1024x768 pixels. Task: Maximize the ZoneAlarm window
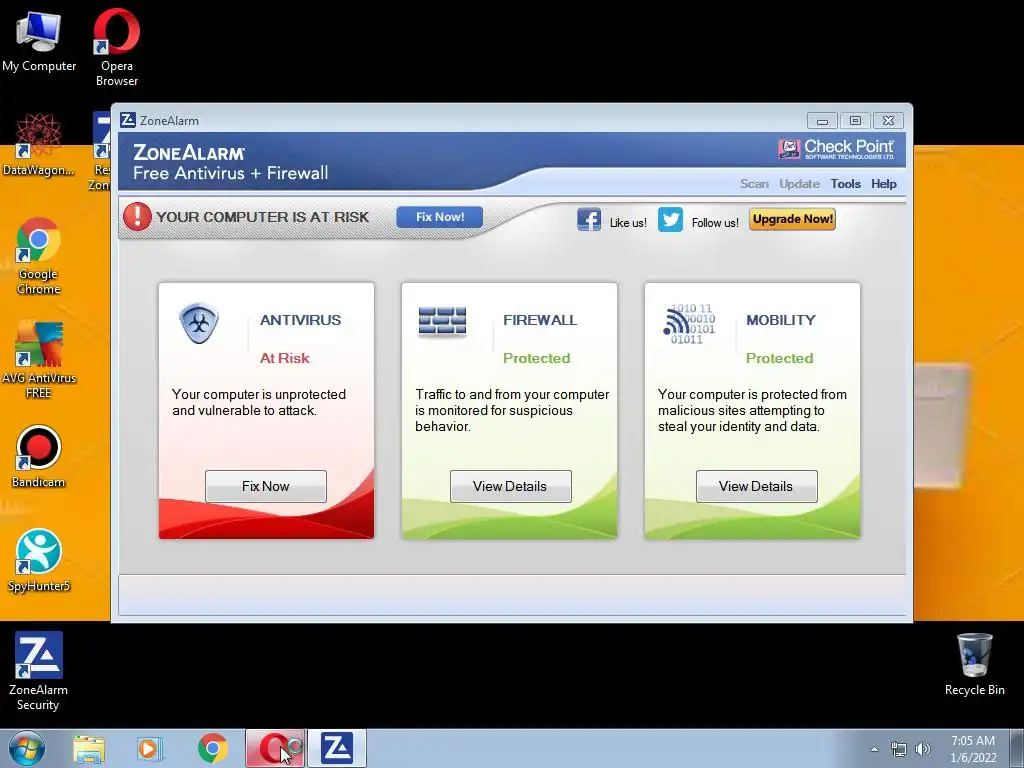855,121
